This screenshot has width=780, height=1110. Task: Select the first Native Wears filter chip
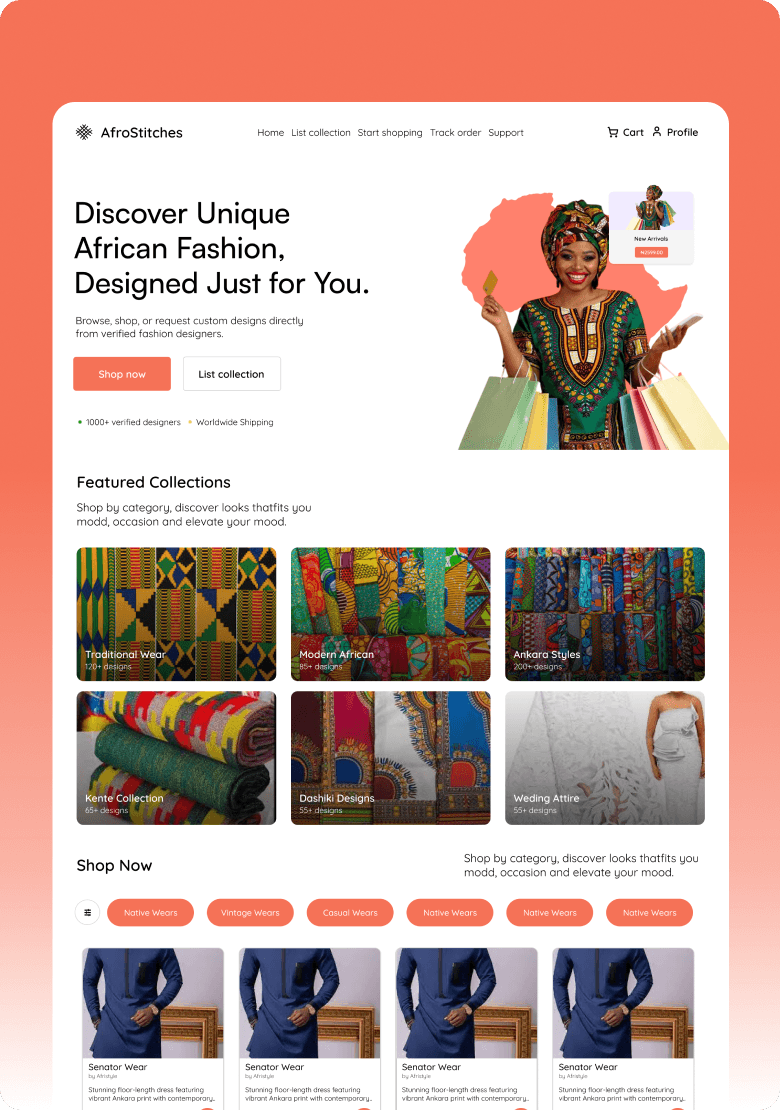click(x=151, y=912)
